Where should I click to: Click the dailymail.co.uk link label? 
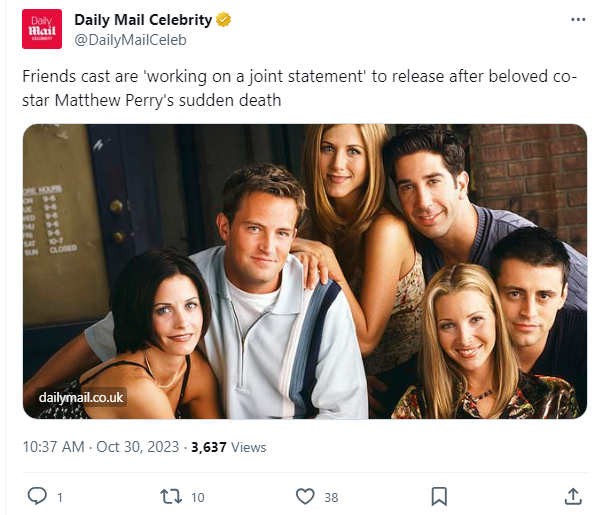point(82,398)
